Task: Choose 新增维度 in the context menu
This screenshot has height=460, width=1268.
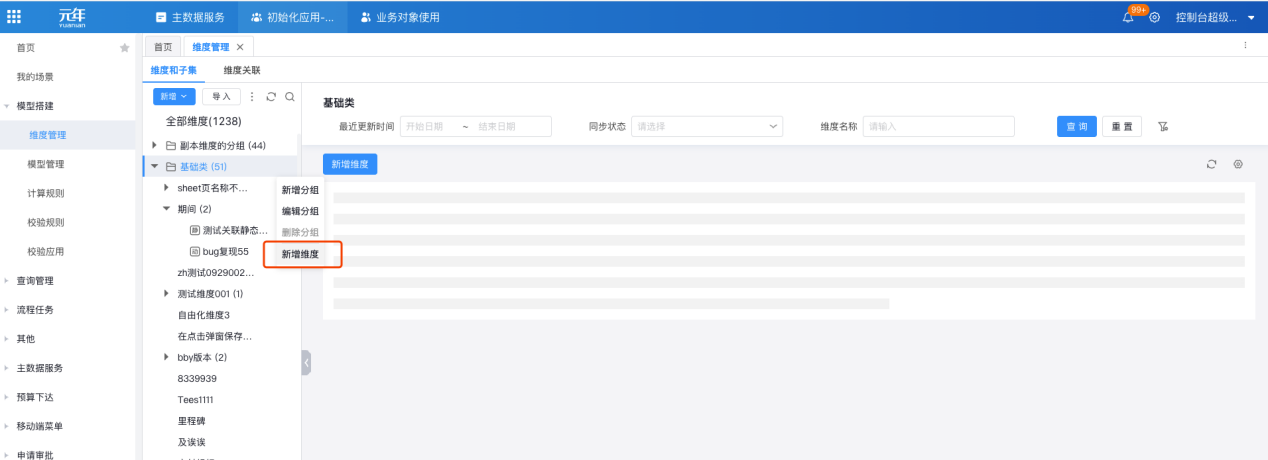Action: tap(300, 254)
